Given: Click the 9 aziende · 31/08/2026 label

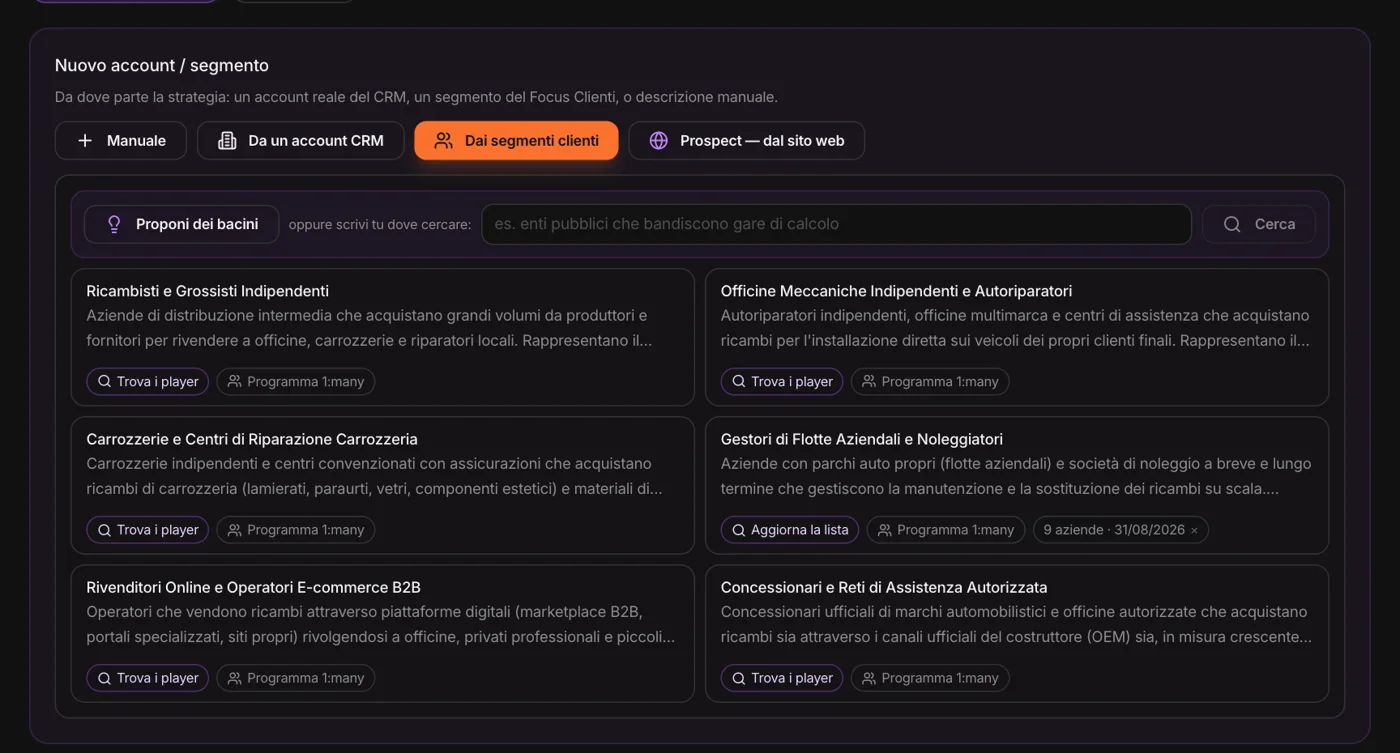Looking at the screenshot, I should (1113, 530).
